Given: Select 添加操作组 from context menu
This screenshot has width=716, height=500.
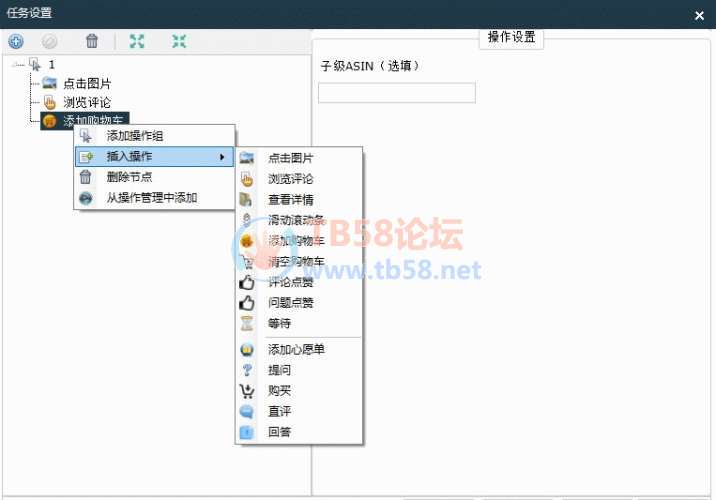Looking at the screenshot, I should pos(135,136).
